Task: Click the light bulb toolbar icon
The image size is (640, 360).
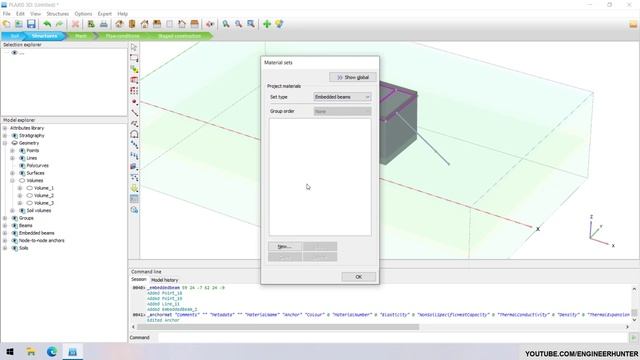Action: click(x=280, y=24)
